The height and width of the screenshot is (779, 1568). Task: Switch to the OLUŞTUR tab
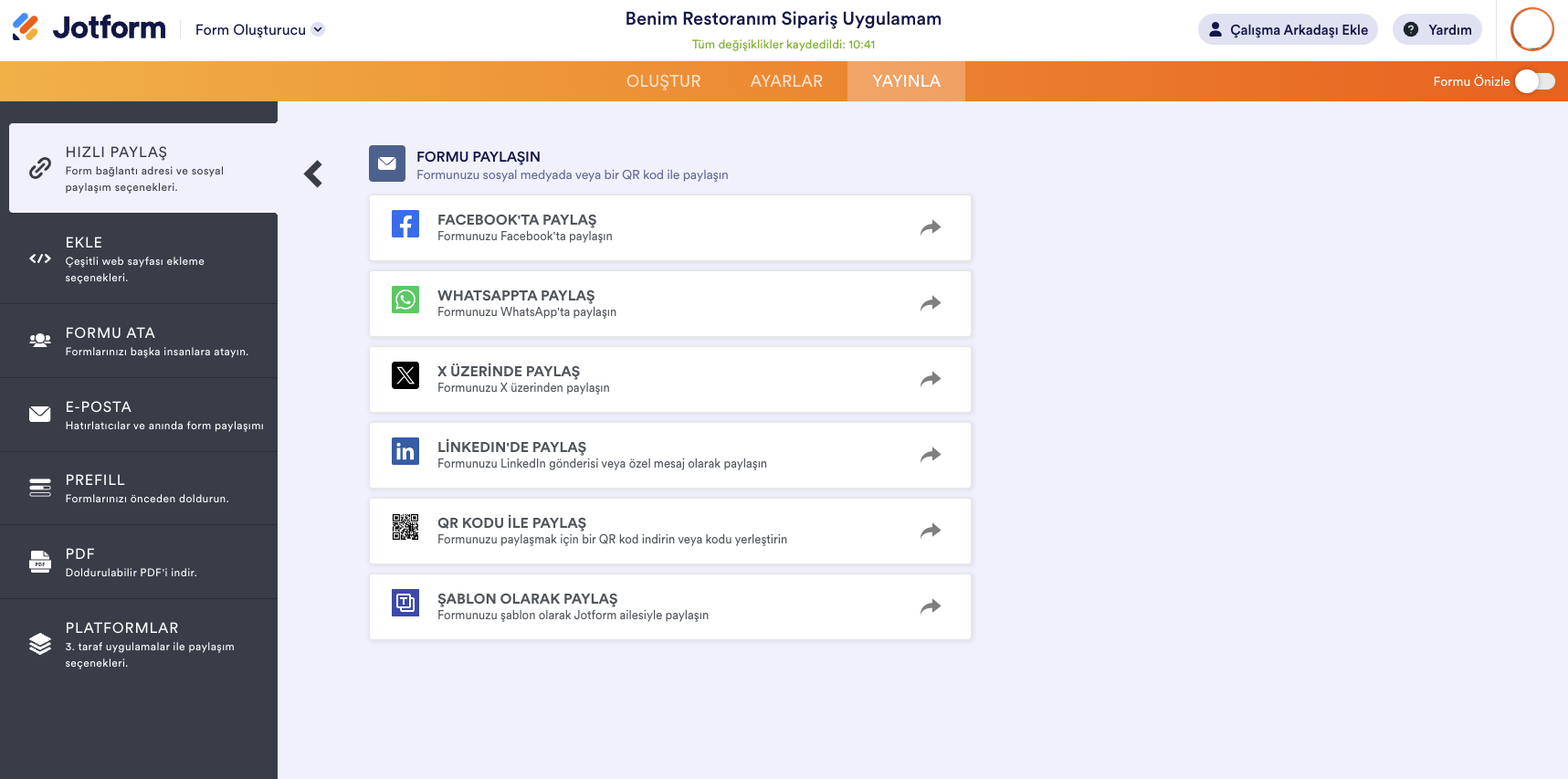[x=663, y=81]
